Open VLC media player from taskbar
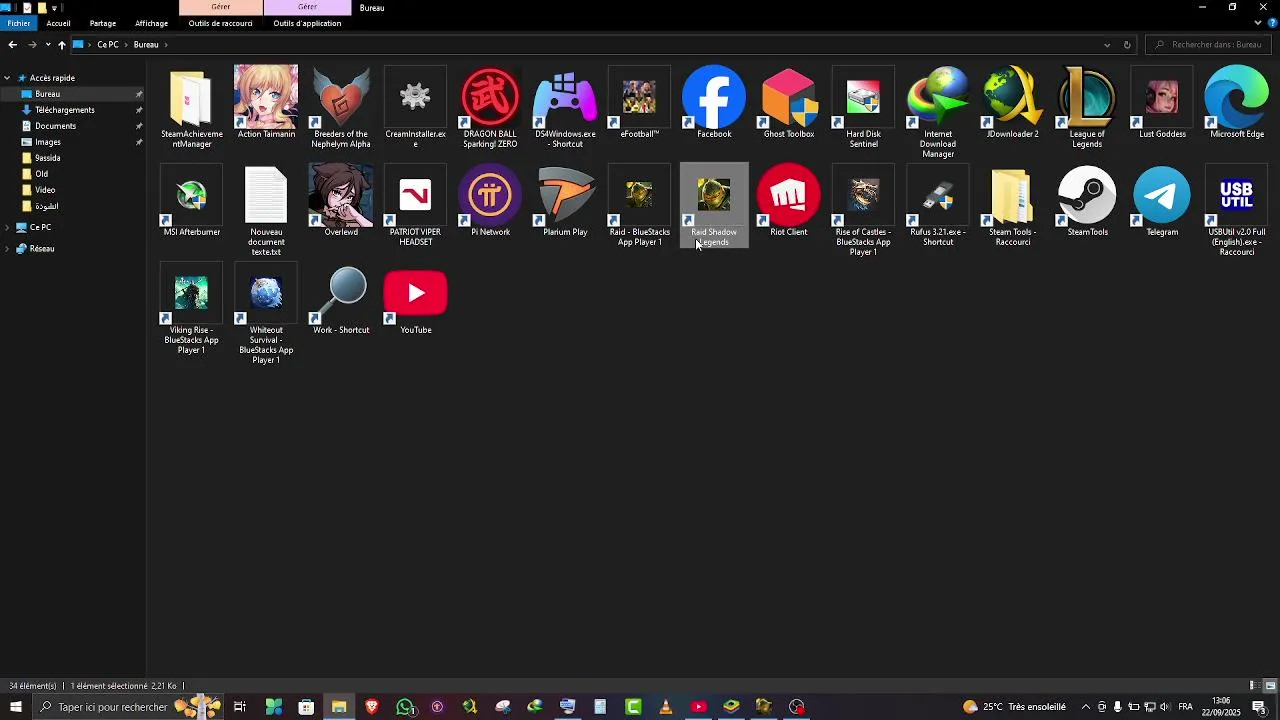This screenshot has height=720, width=1280. 666,707
